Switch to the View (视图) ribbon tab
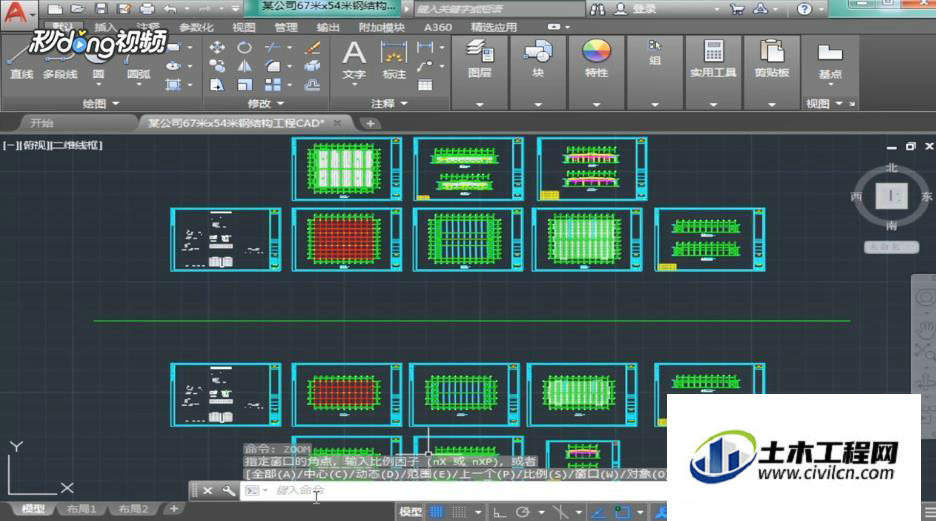This screenshot has height=521, width=936. (x=244, y=27)
